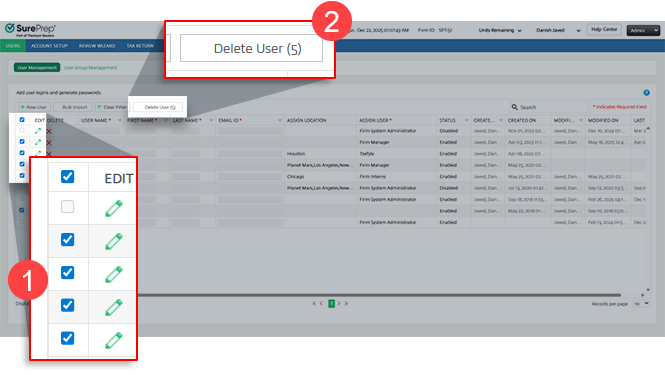665x375 pixels.
Task: Click table scroll down arrow
Action: (x=648, y=290)
